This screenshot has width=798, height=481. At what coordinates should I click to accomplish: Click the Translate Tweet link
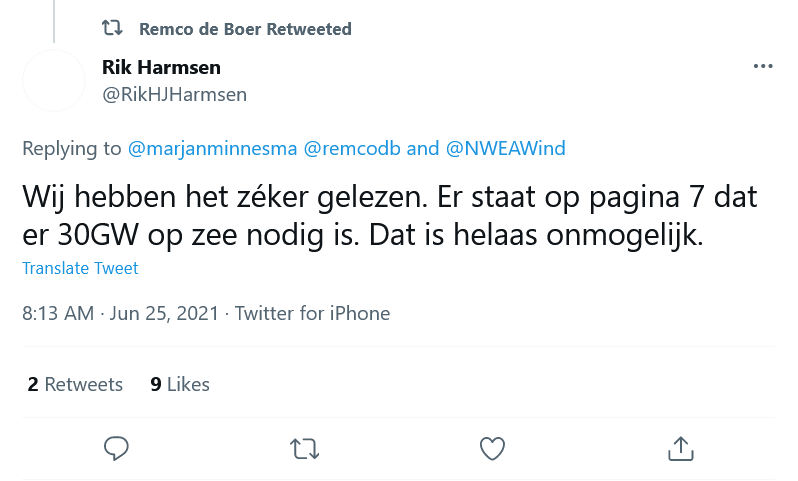click(x=80, y=268)
